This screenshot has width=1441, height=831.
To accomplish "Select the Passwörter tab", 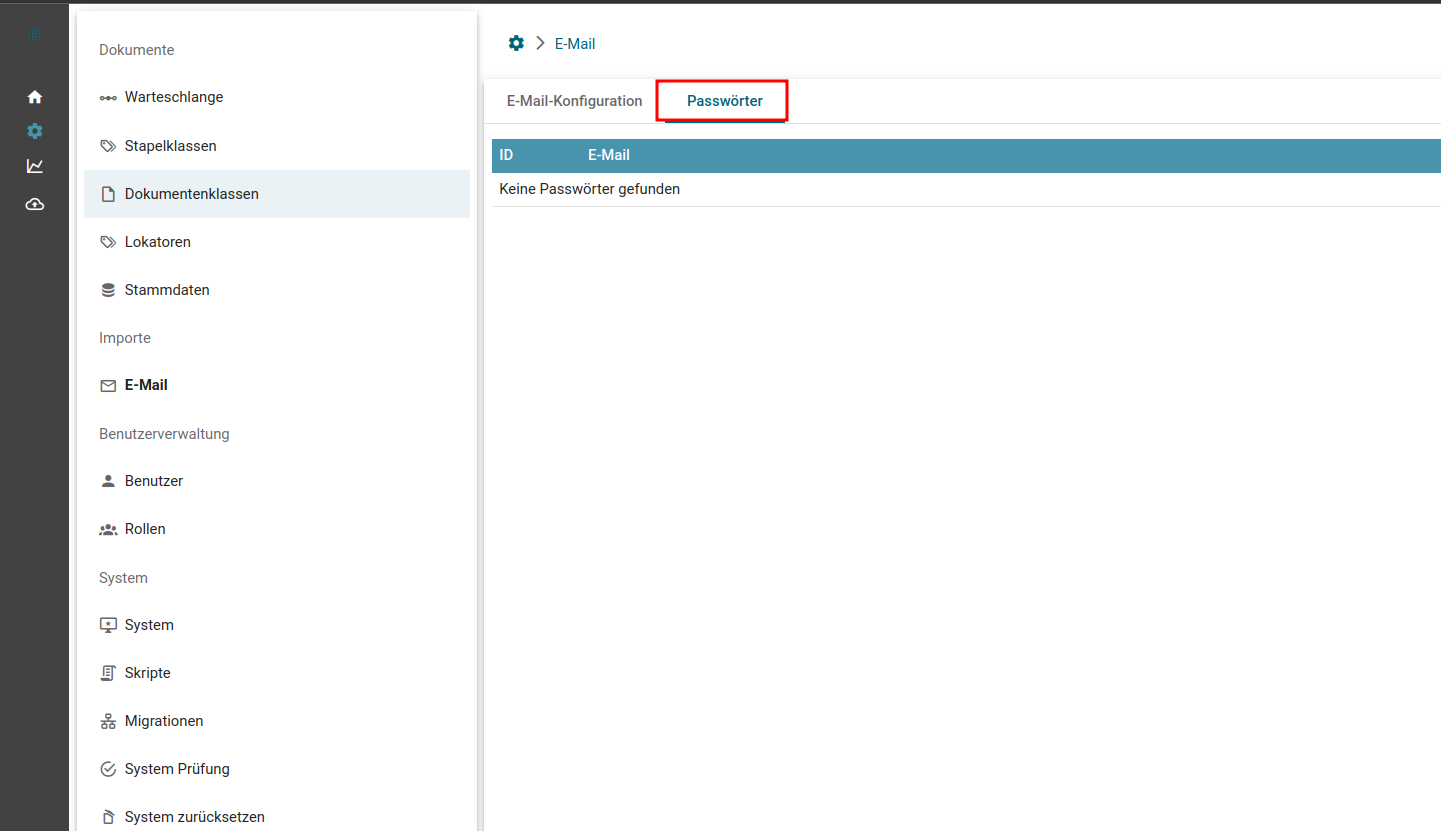I will click(724, 101).
